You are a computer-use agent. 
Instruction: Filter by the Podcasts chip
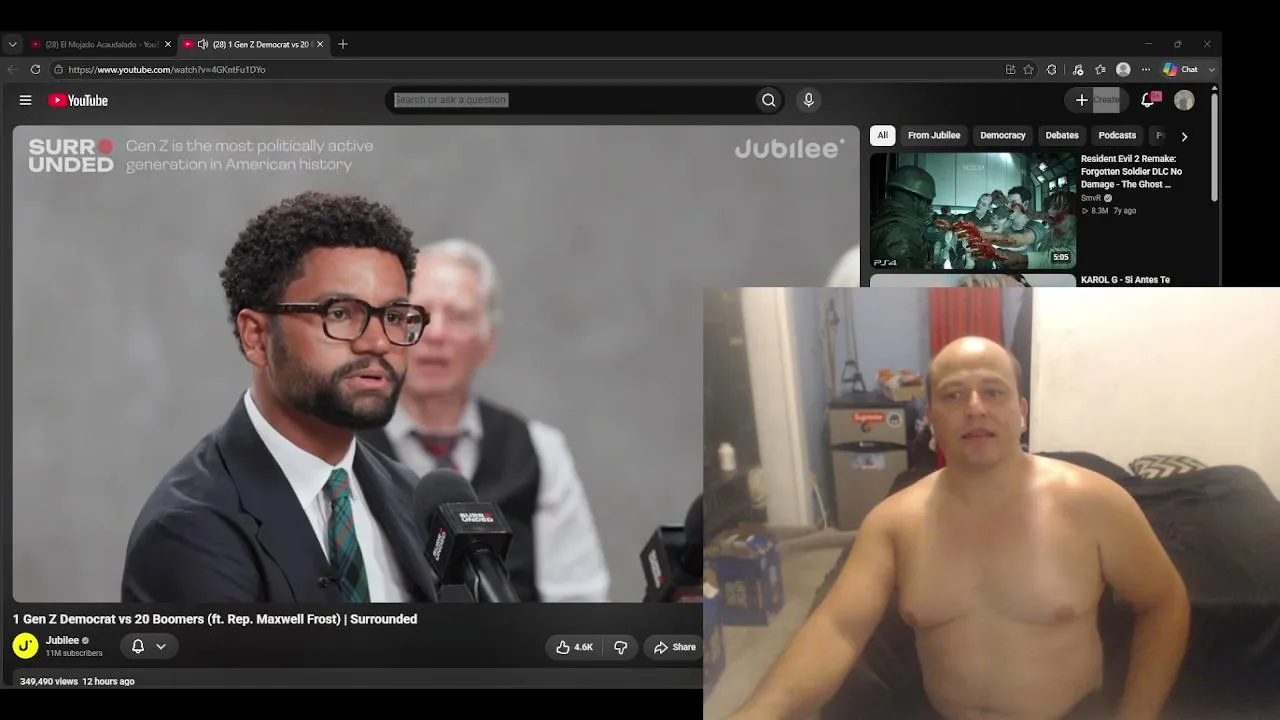pos(1117,135)
